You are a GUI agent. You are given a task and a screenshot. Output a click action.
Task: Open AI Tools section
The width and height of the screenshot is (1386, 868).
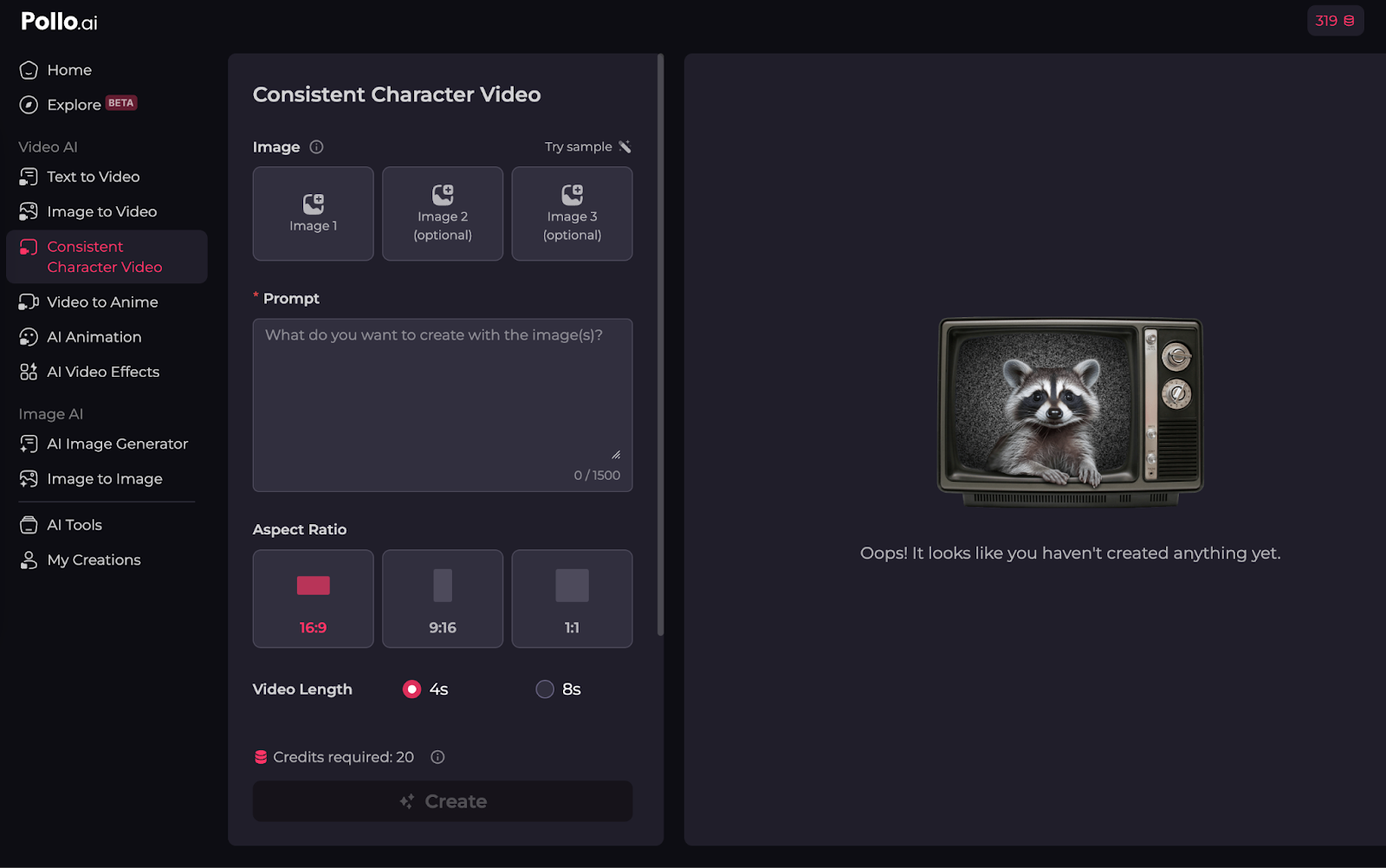[74, 525]
